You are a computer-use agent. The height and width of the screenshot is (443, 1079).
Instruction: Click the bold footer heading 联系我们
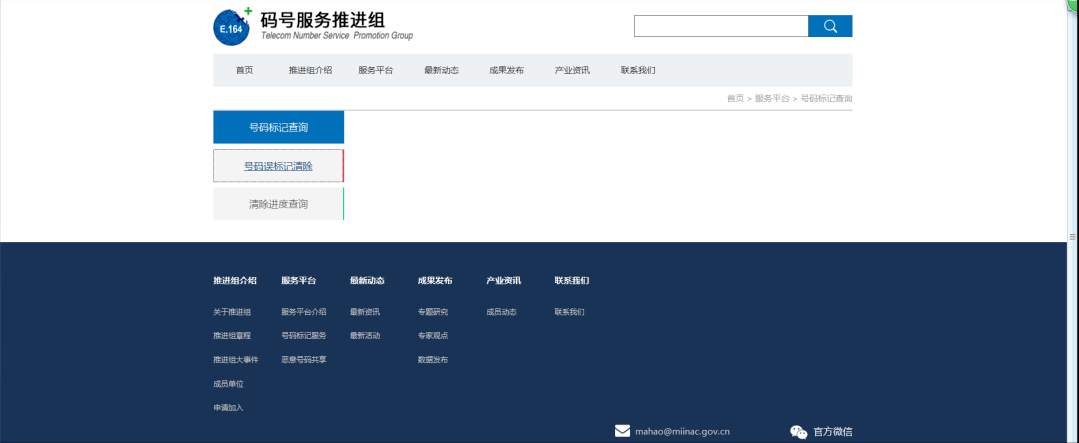[572, 281]
